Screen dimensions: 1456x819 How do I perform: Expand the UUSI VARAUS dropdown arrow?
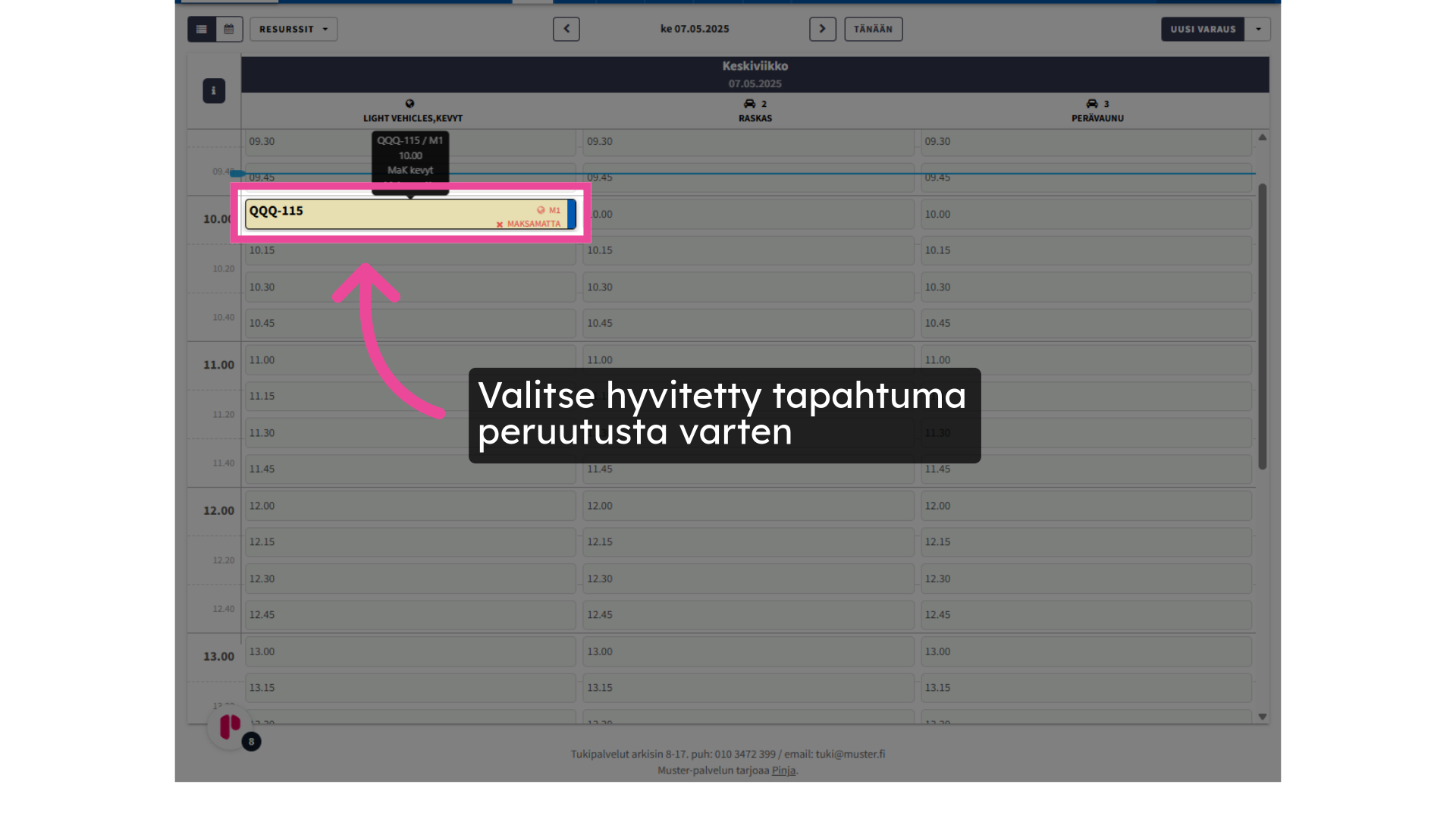1258,29
